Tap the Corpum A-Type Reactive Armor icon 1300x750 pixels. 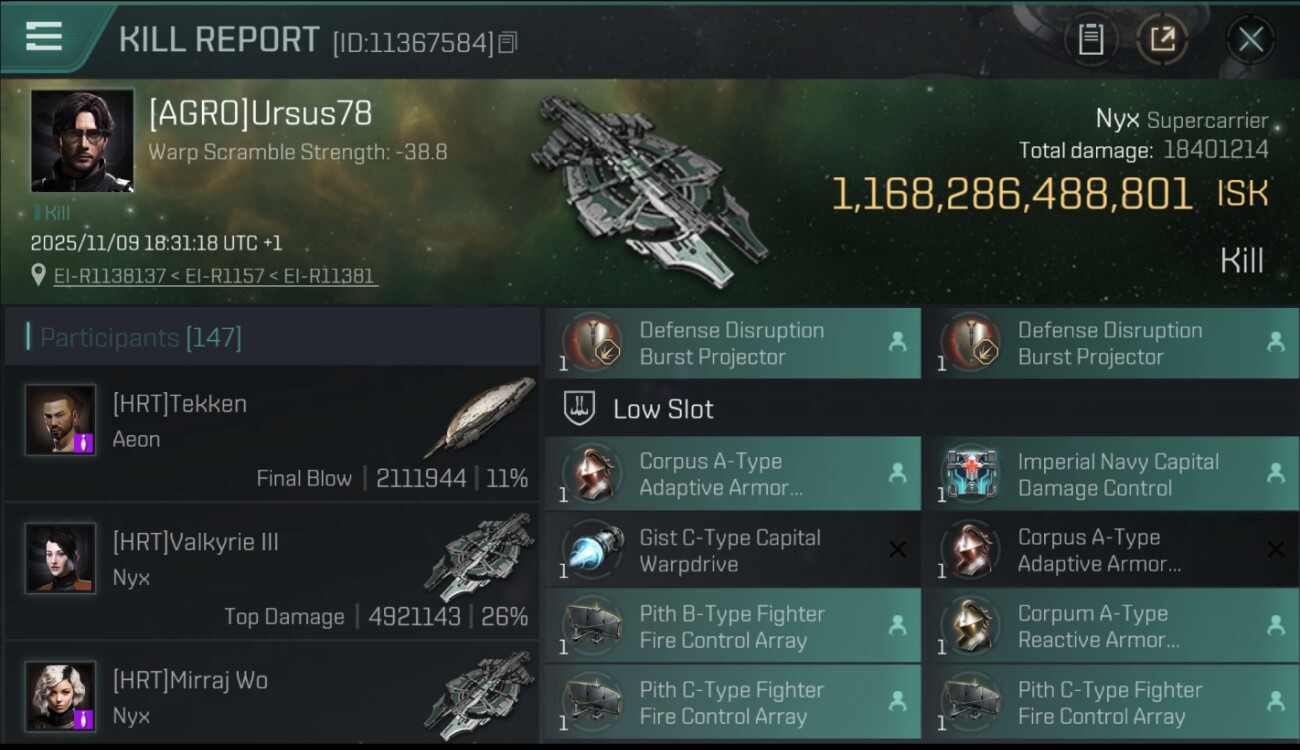[x=971, y=627]
